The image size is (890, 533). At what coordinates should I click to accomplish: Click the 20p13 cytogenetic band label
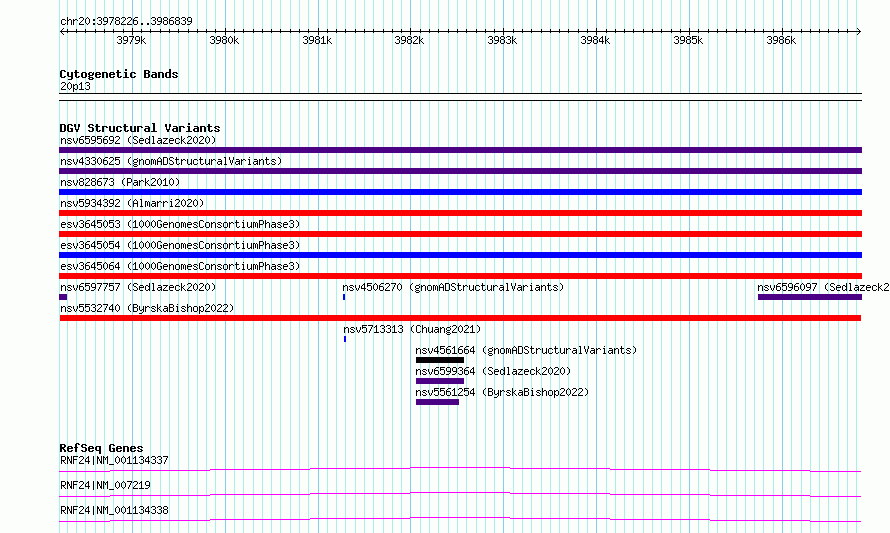75,86
